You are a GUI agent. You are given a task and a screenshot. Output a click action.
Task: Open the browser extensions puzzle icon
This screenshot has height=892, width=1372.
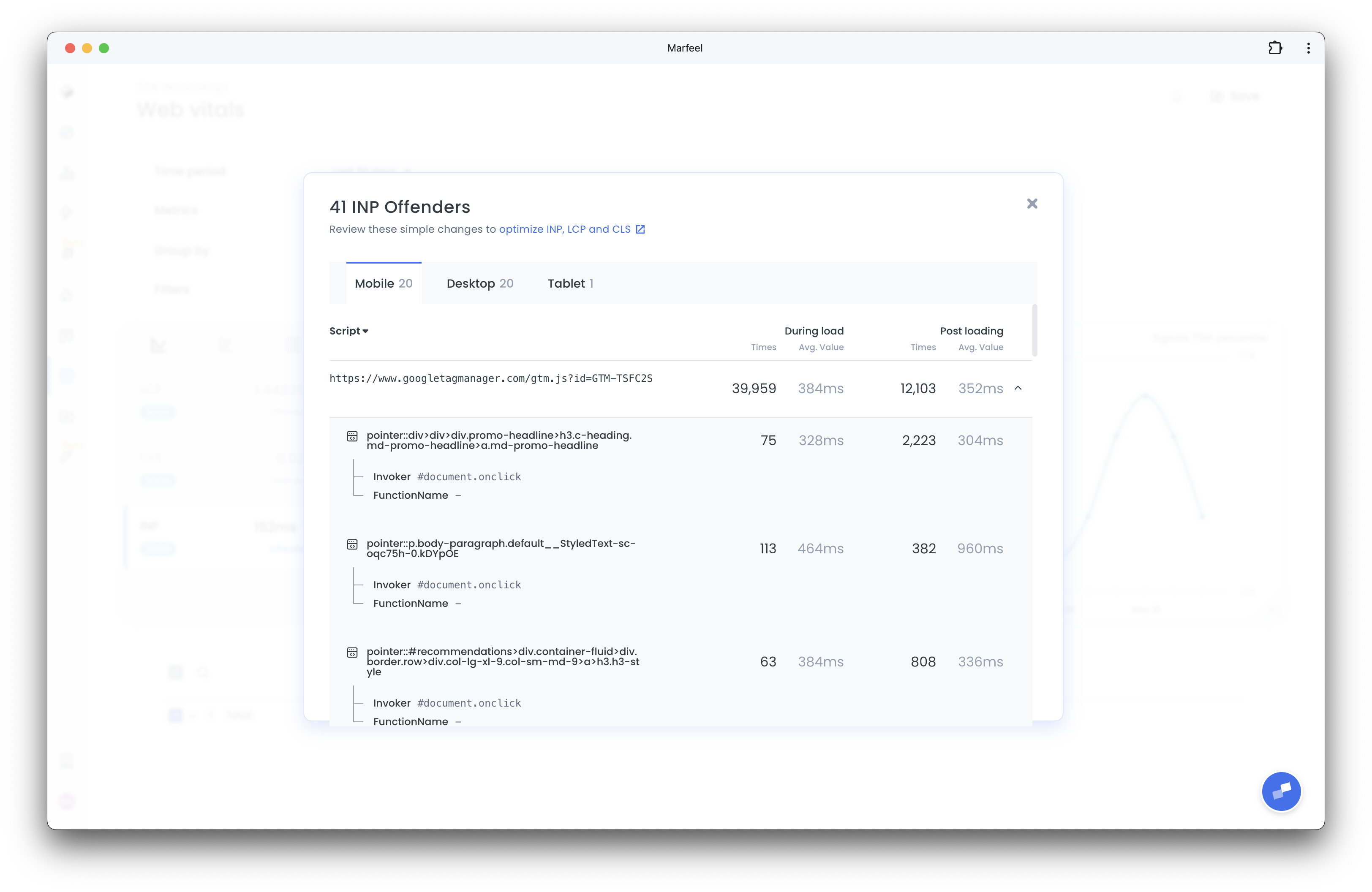pos(1274,48)
